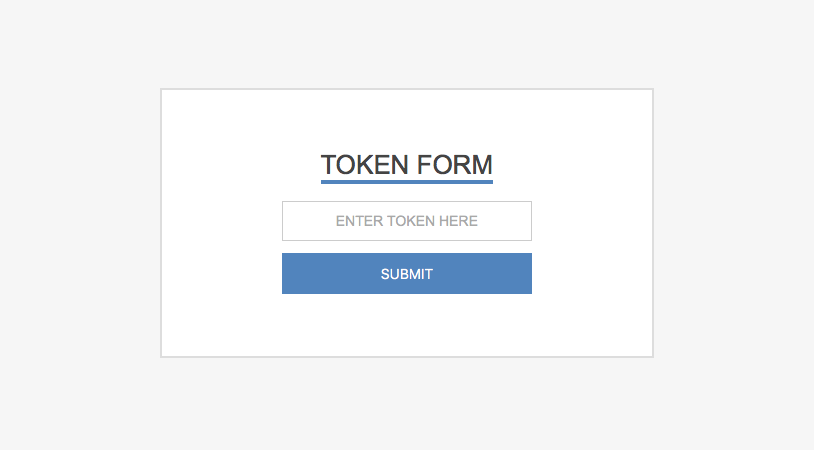Click the ENTER TOKEN HERE input field

tap(406, 221)
